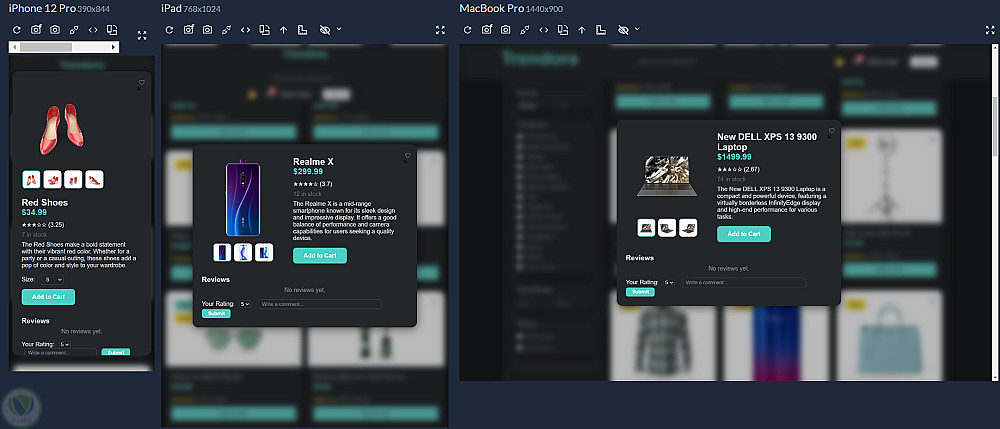Viewport: 1000px width, 429px height.
Task: Capture viewport screenshot of iPad pane
Action: point(207,30)
